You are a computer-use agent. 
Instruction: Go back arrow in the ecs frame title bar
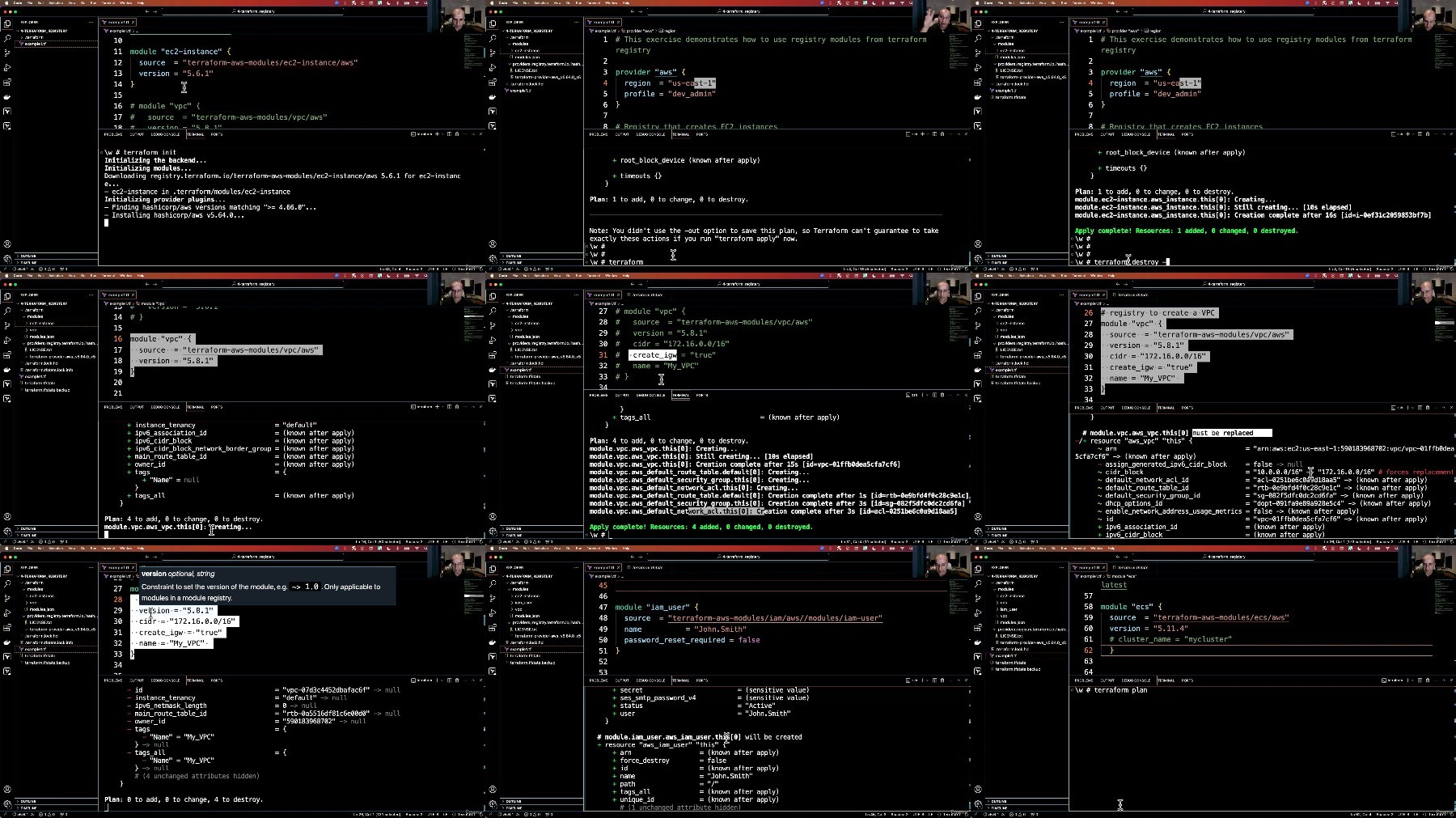pos(1118,557)
